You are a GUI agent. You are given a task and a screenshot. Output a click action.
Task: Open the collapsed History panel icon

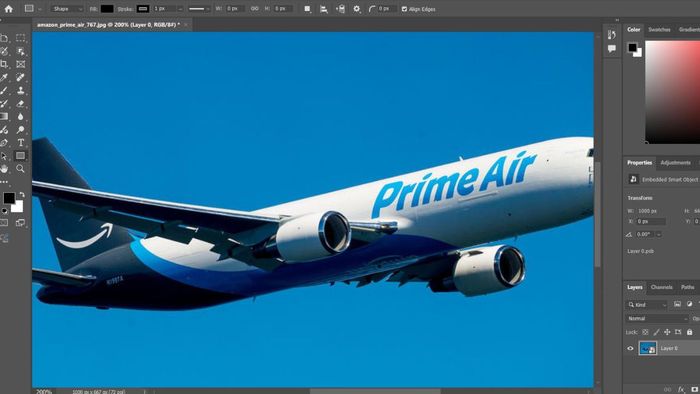click(612, 35)
